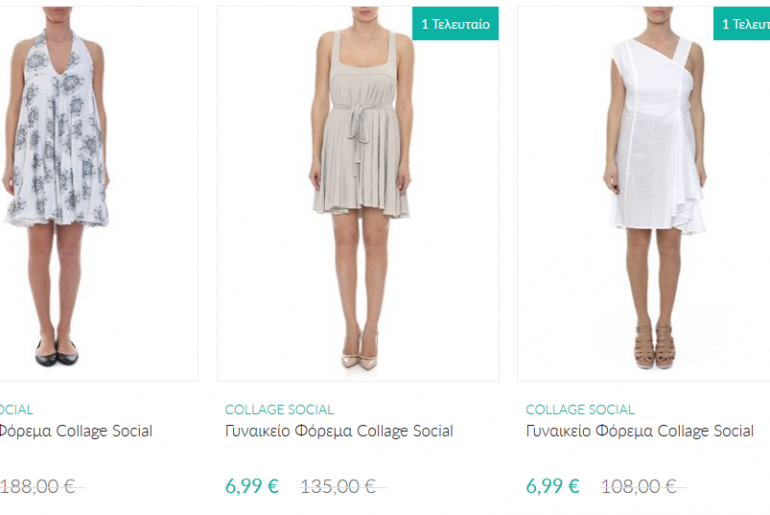Click the '1 Τελευταίο' badge on white dress

[743, 24]
